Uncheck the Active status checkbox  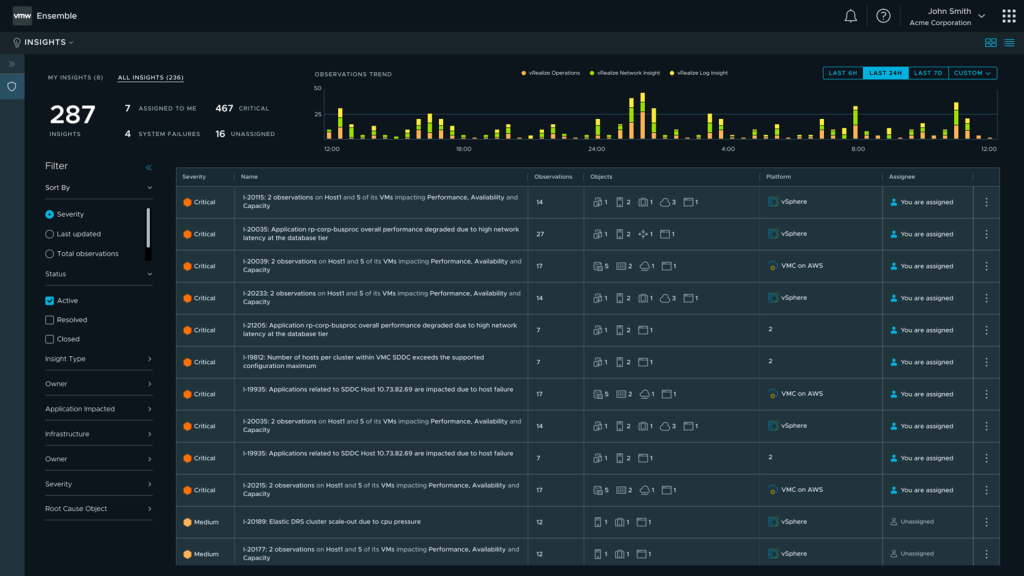tap(50, 301)
